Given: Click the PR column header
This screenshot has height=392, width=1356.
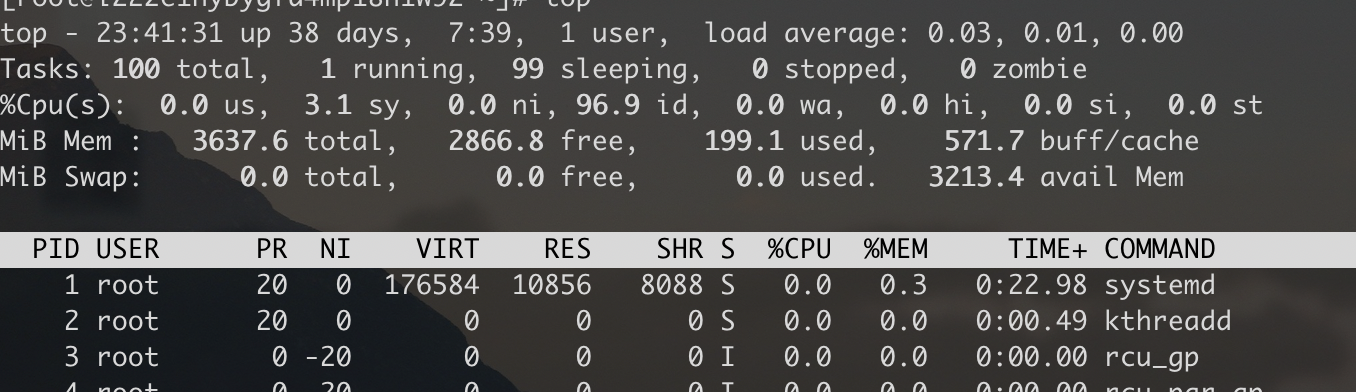Looking at the screenshot, I should [272, 249].
